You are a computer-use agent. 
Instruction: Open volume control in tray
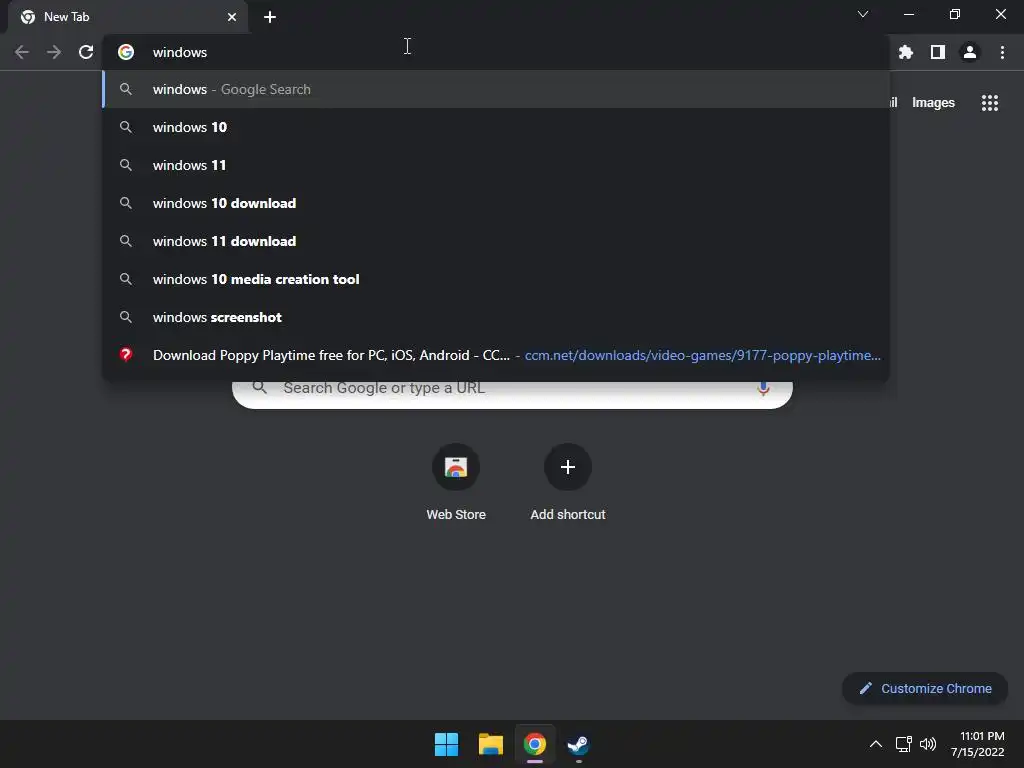click(x=927, y=744)
